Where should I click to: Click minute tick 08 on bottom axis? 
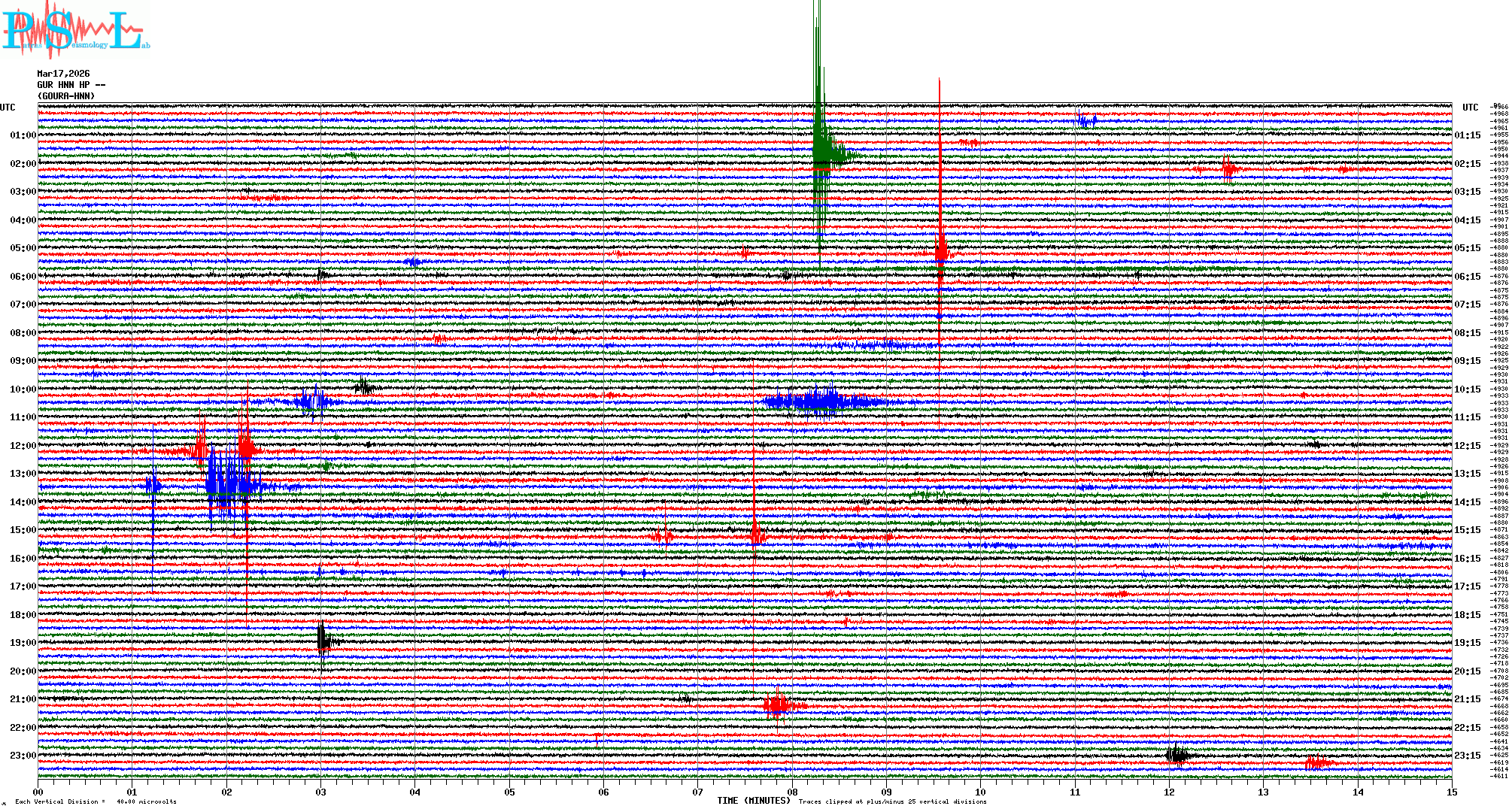(x=792, y=792)
